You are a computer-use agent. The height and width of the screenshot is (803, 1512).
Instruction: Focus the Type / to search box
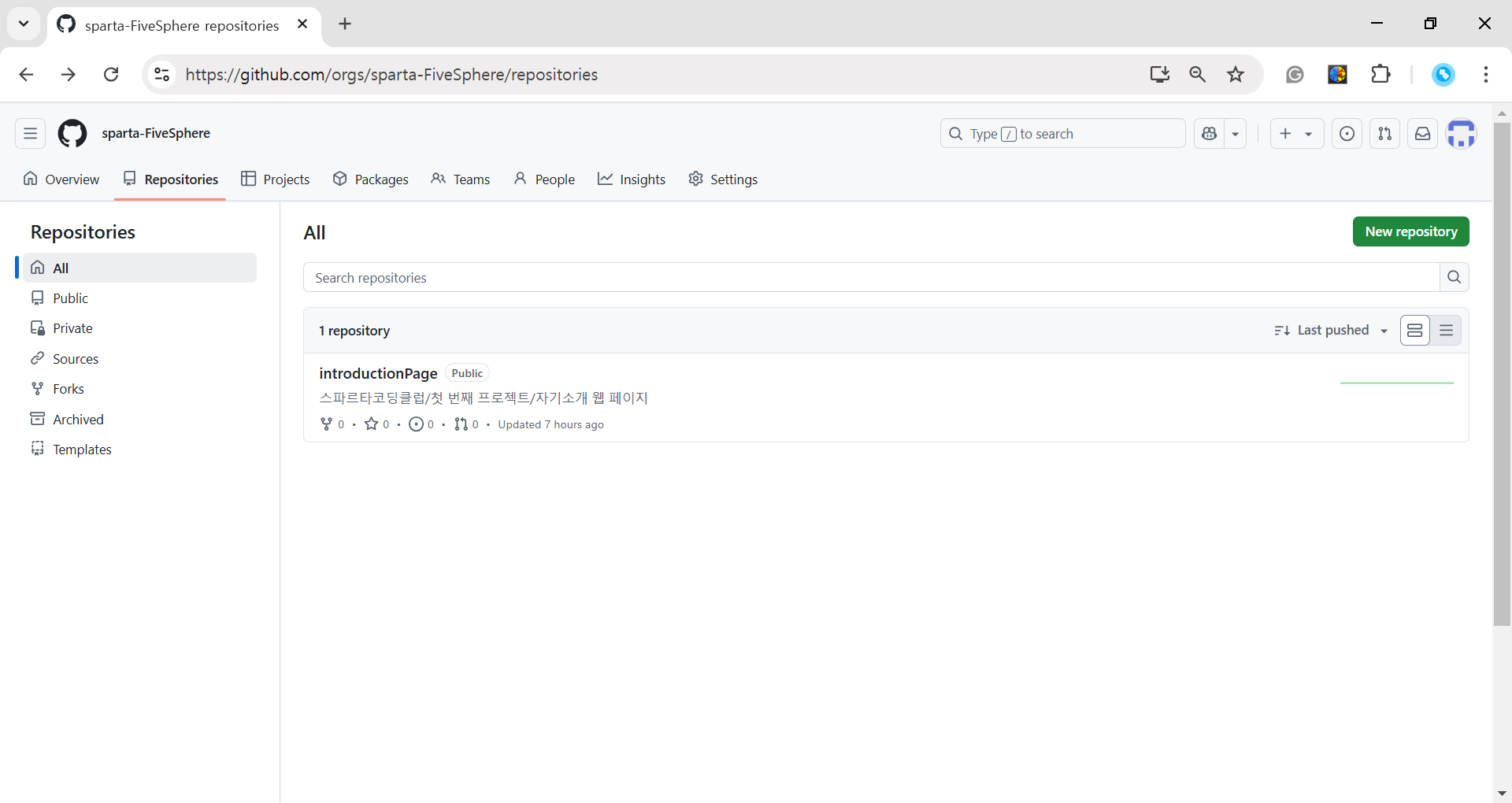coord(1062,134)
